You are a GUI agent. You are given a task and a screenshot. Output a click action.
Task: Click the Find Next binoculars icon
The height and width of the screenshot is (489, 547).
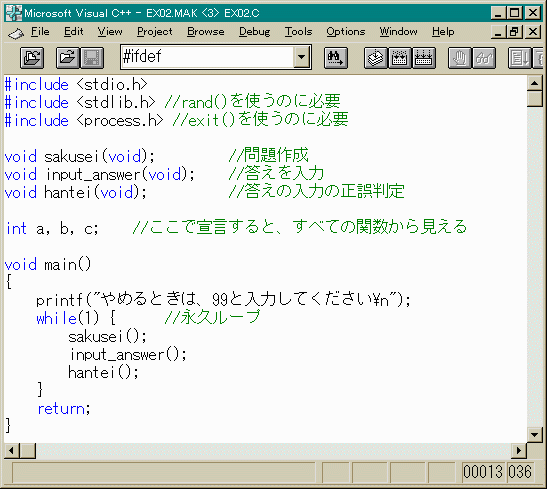[x=336, y=58]
